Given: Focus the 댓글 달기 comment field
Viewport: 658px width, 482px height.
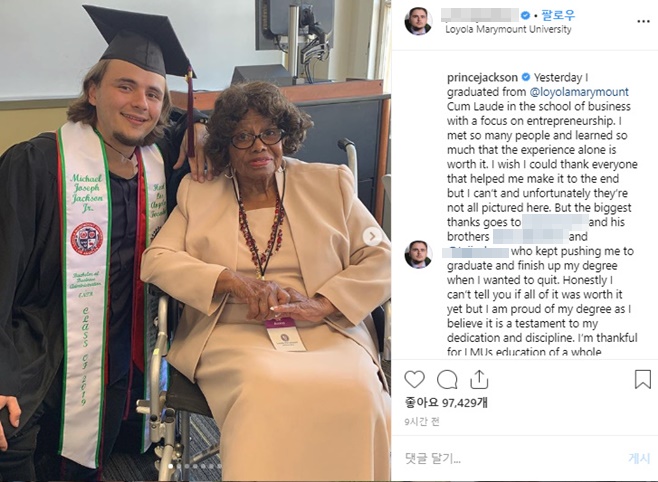Looking at the screenshot, I should [500, 457].
